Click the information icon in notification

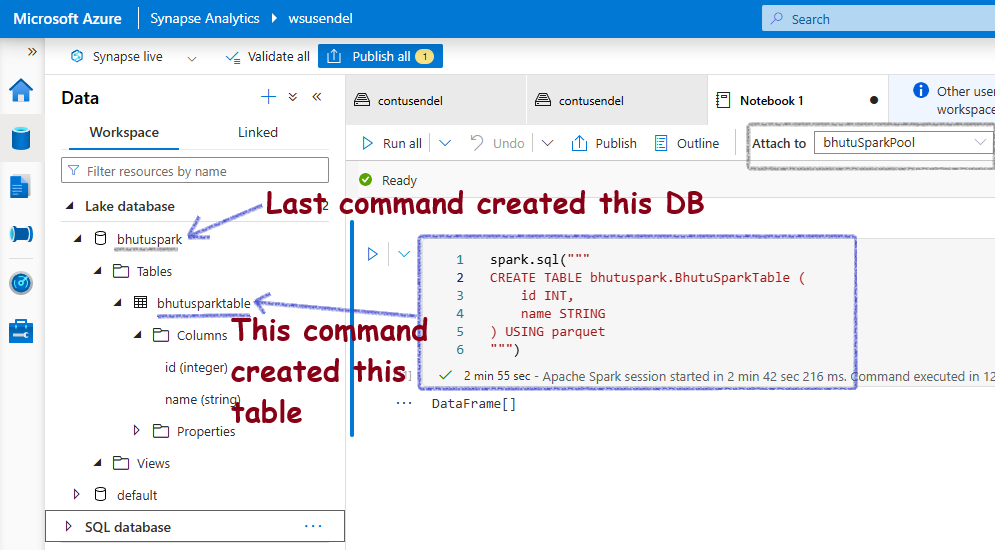(921, 91)
